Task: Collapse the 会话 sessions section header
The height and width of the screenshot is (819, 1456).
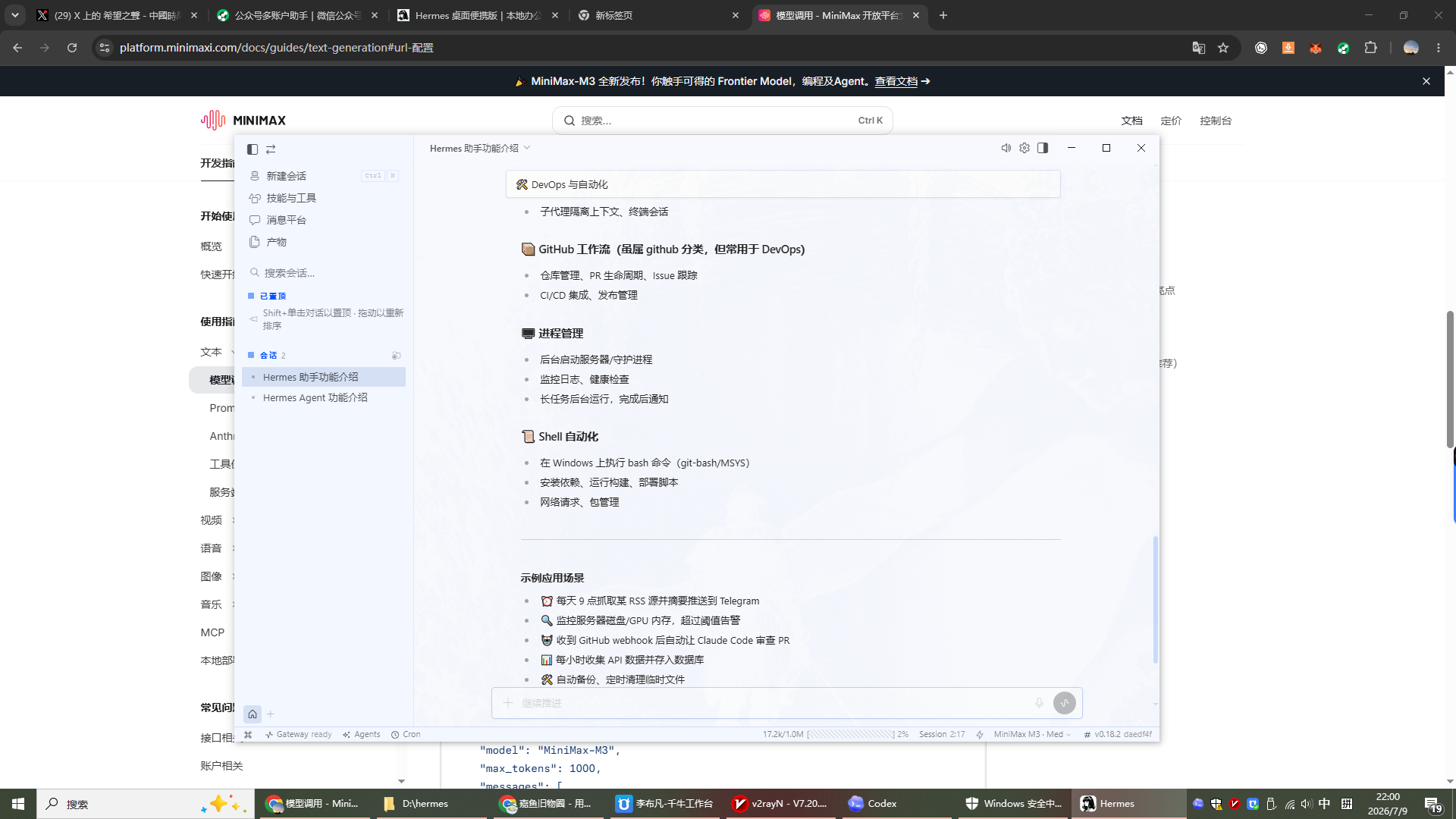Action: point(267,355)
